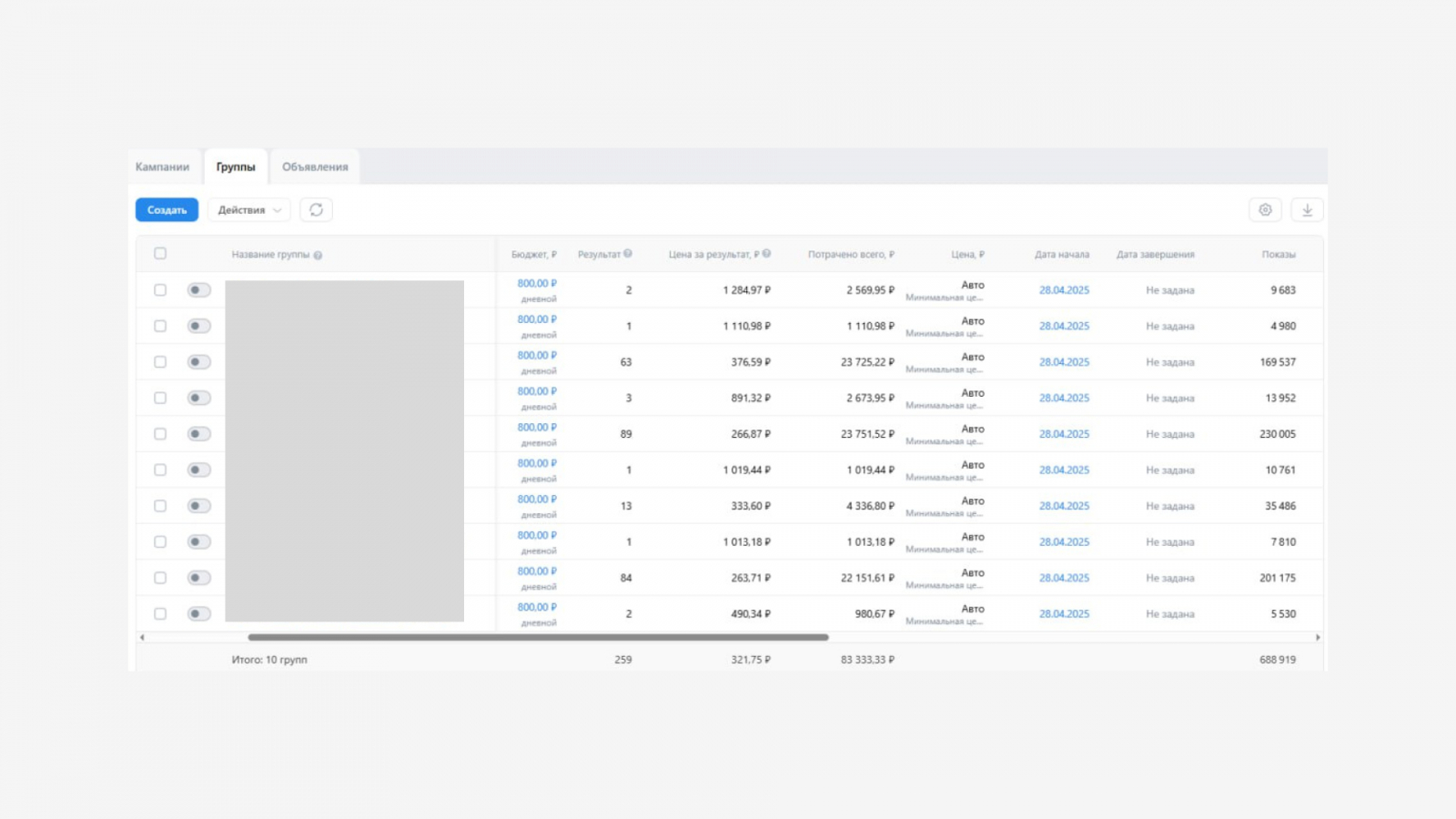The image size is (1456, 819).
Task: Click the Итого: 10 групп summary label
Action: [269, 660]
